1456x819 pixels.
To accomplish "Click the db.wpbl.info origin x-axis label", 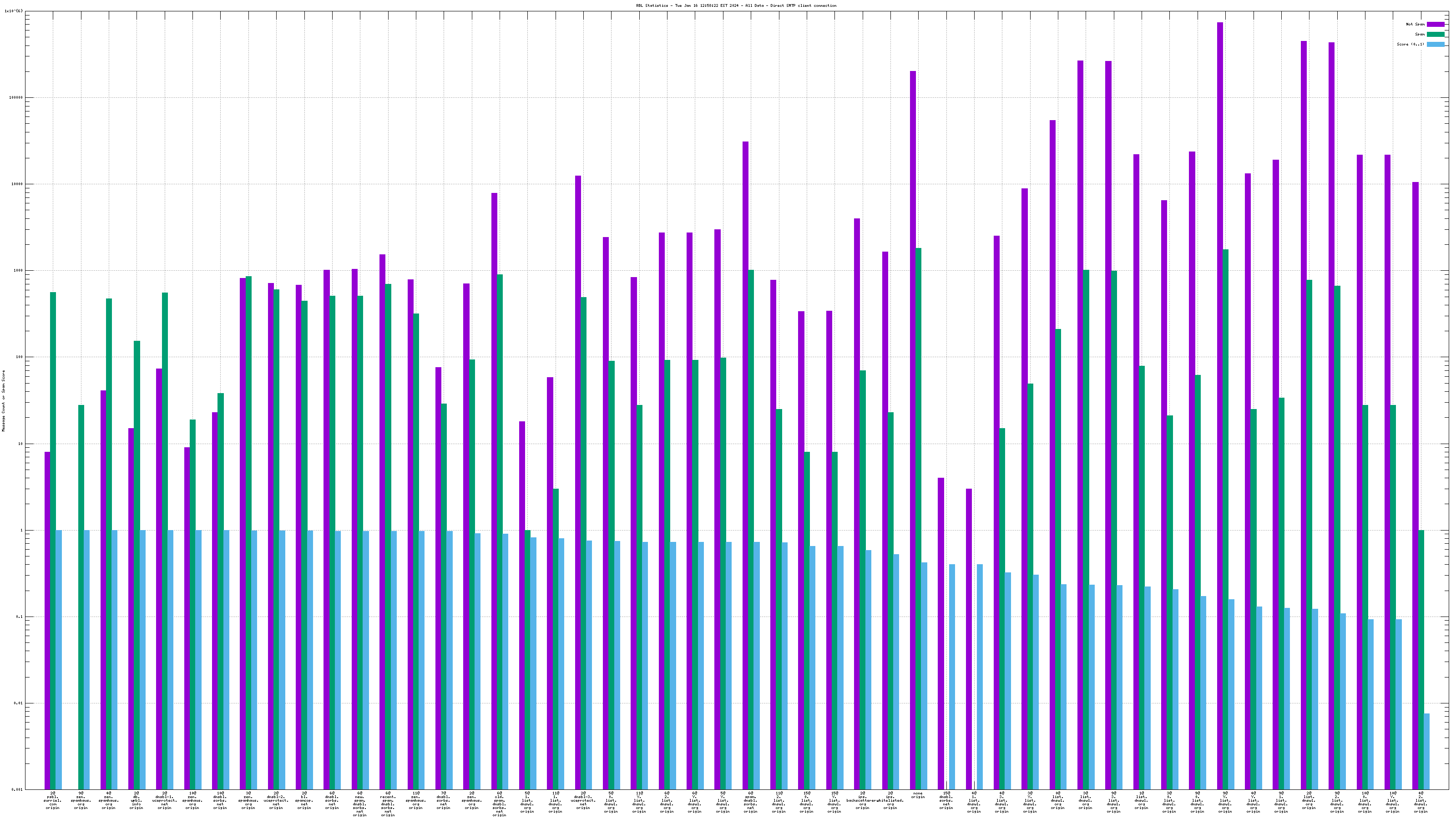I will [136, 801].
